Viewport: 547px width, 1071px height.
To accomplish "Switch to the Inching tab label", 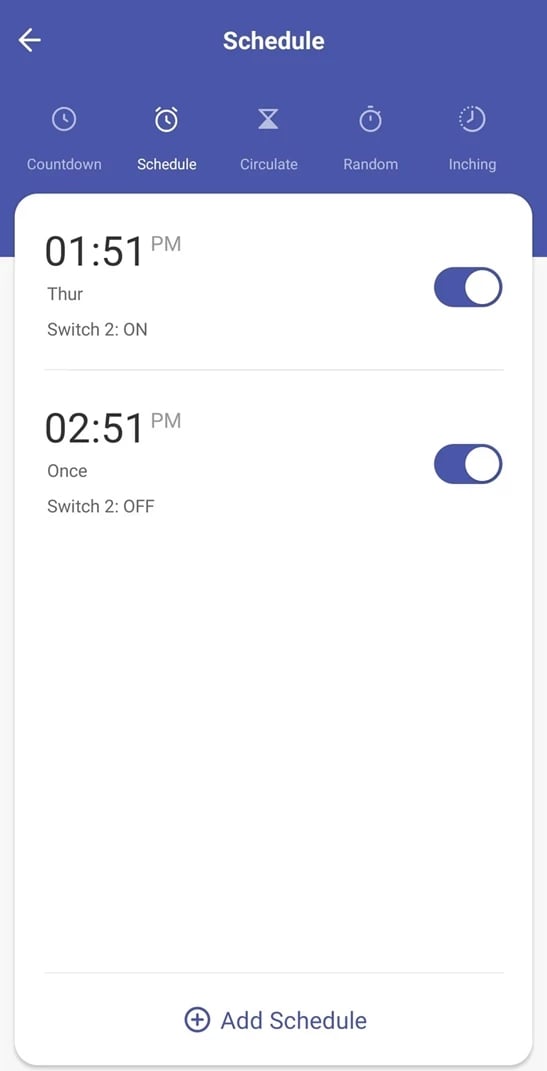I will (472, 165).
